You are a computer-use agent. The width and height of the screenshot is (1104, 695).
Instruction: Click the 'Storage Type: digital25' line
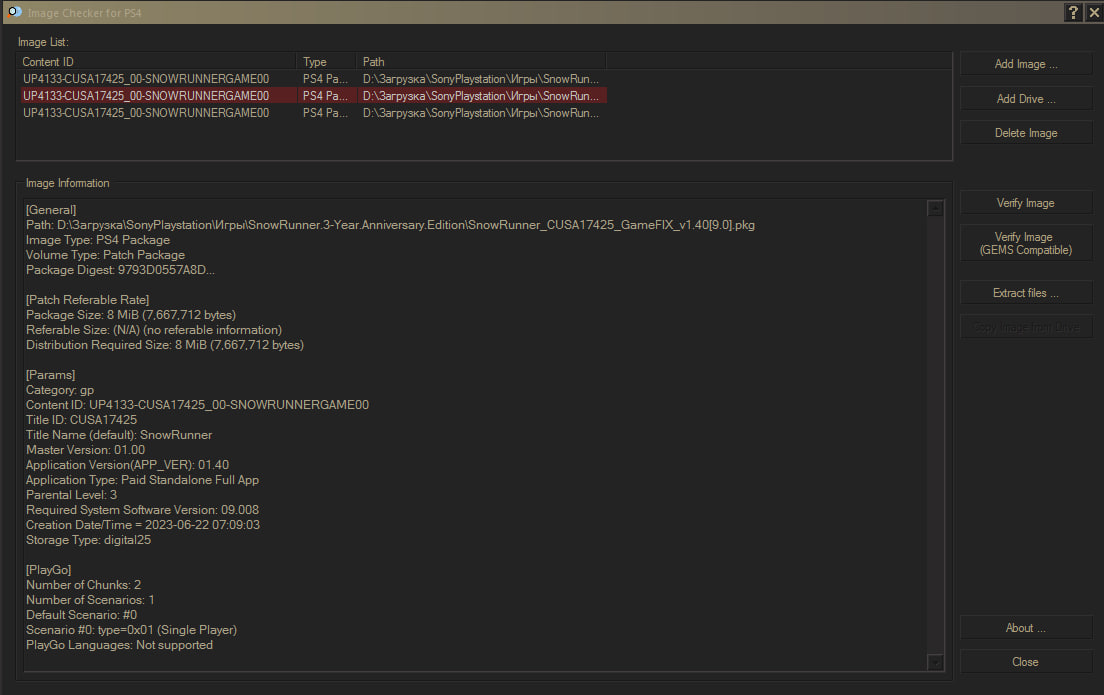coord(88,540)
